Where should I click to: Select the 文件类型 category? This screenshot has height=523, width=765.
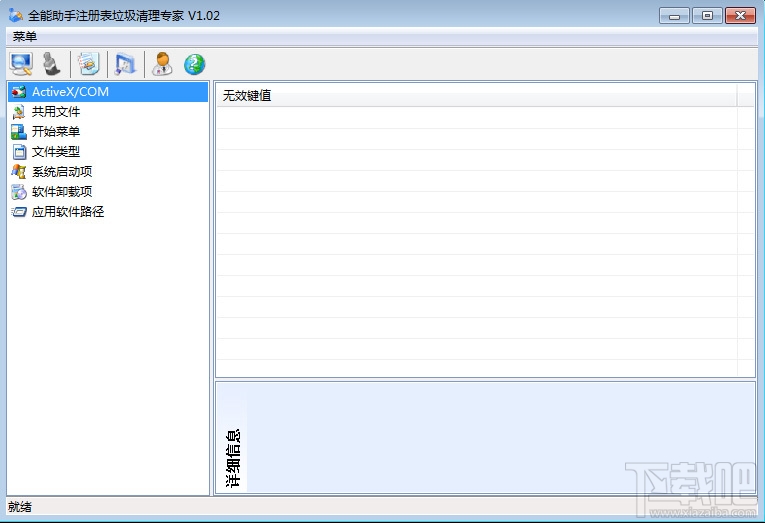[x=108, y=152]
